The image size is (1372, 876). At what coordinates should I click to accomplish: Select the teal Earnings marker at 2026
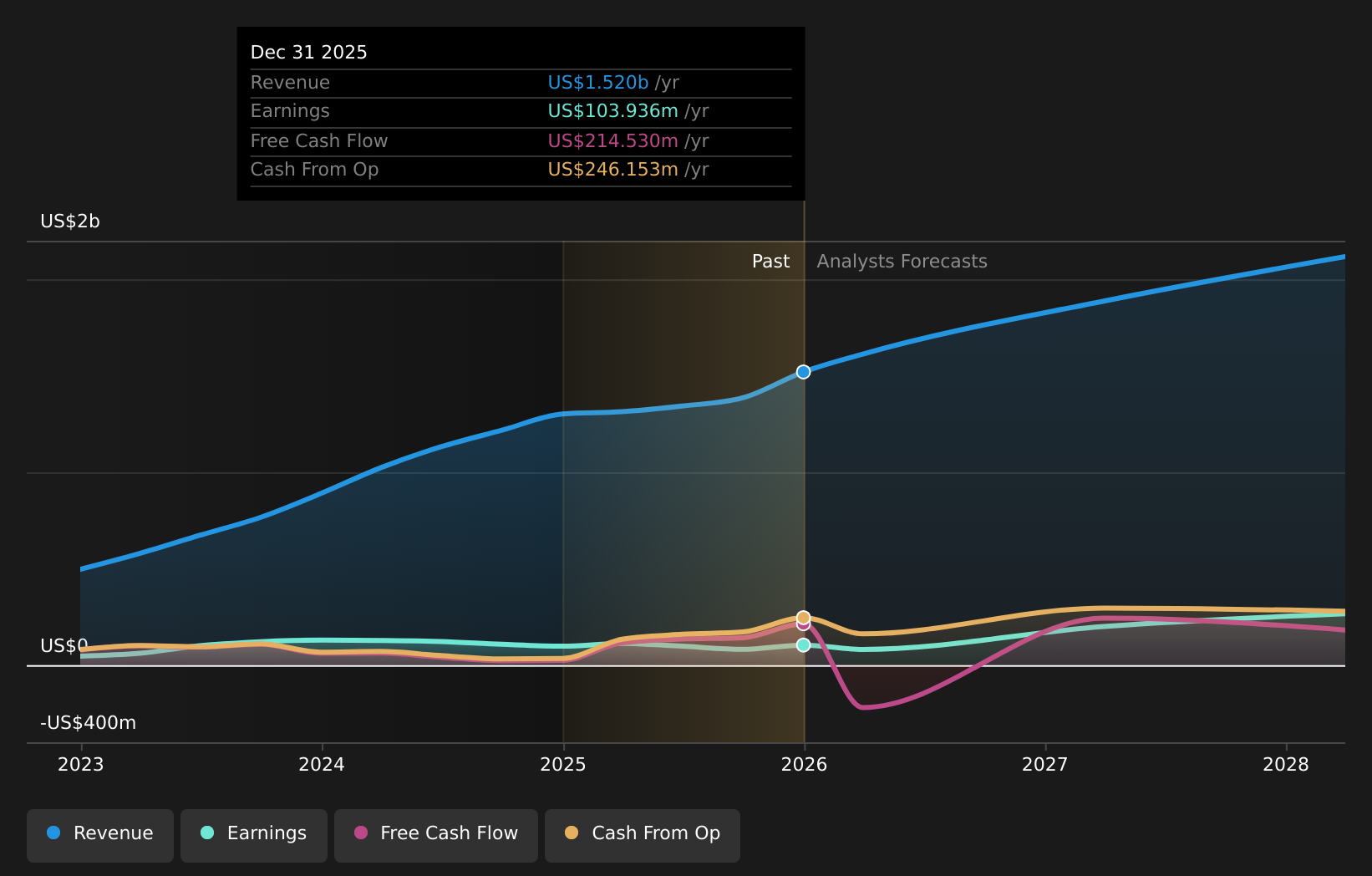coord(803,644)
